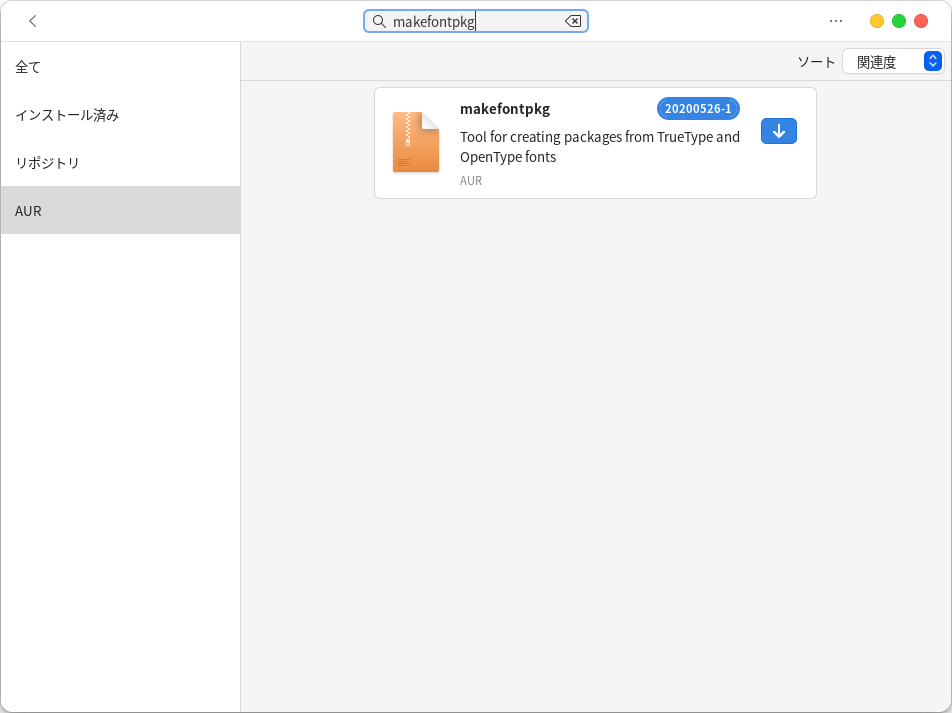Screen dimensions: 952x713
Task: Click the blue arrows on the sort dropdown
Action: pos(932,62)
